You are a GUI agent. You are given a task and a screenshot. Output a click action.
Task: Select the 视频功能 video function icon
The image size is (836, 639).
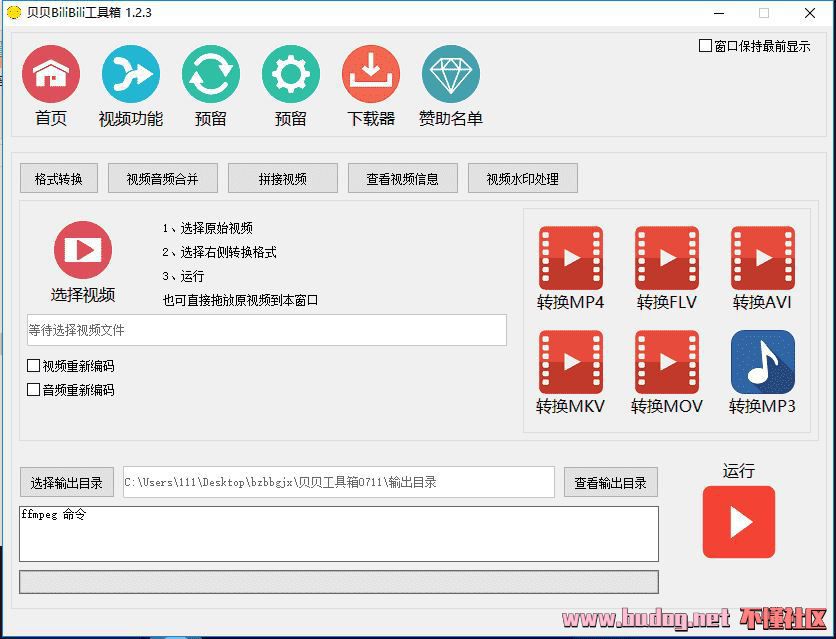pos(131,75)
